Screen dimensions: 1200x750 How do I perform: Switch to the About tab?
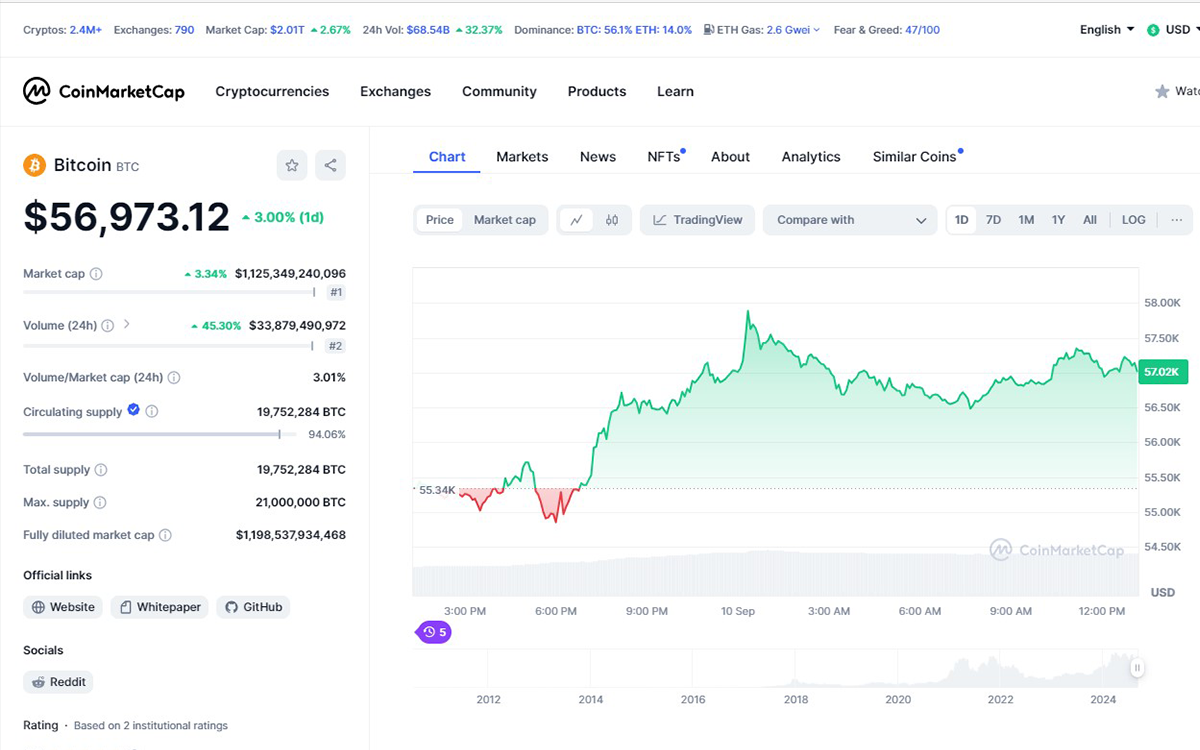coord(730,157)
